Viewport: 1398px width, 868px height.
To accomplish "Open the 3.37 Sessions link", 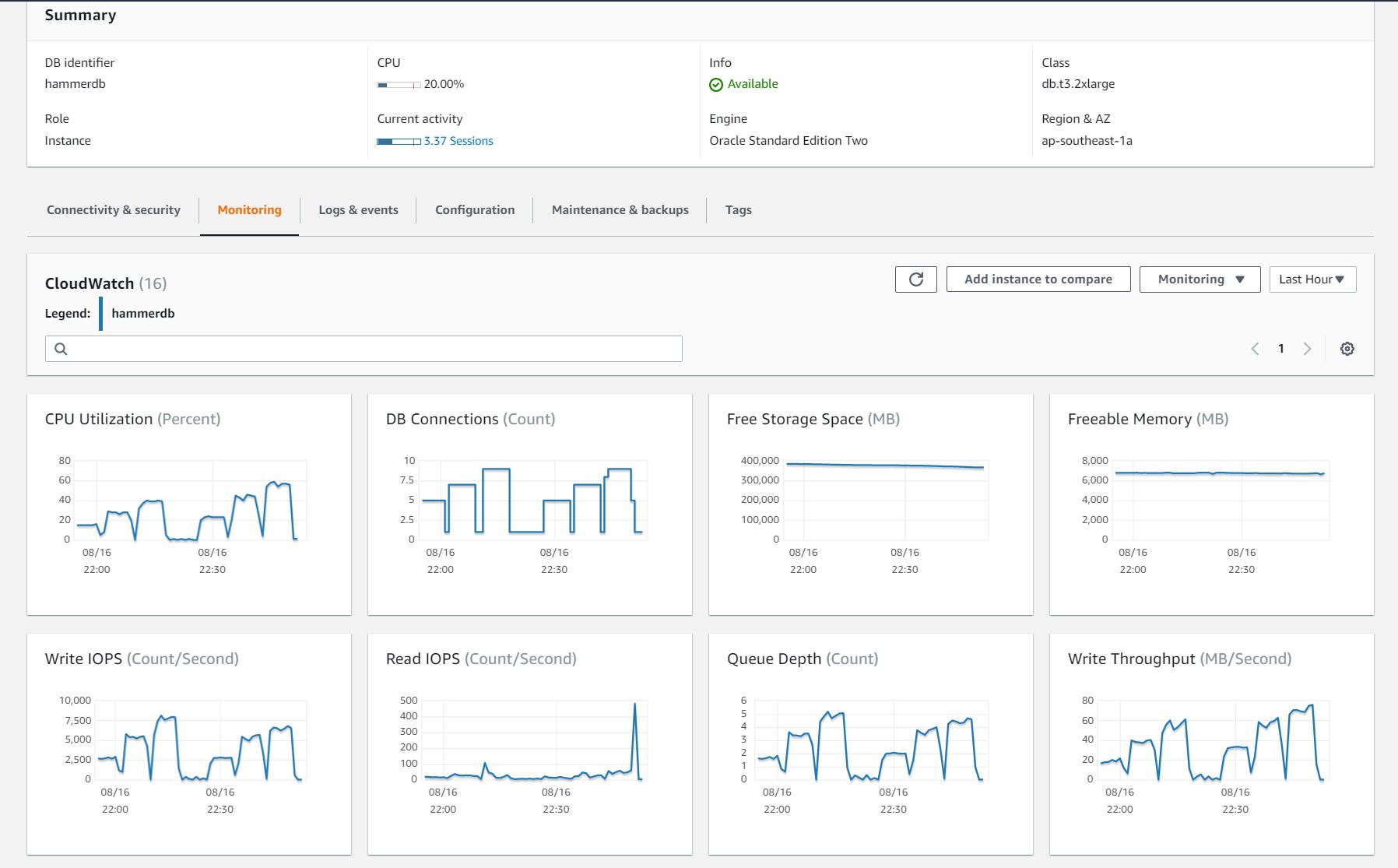I will pos(458,141).
